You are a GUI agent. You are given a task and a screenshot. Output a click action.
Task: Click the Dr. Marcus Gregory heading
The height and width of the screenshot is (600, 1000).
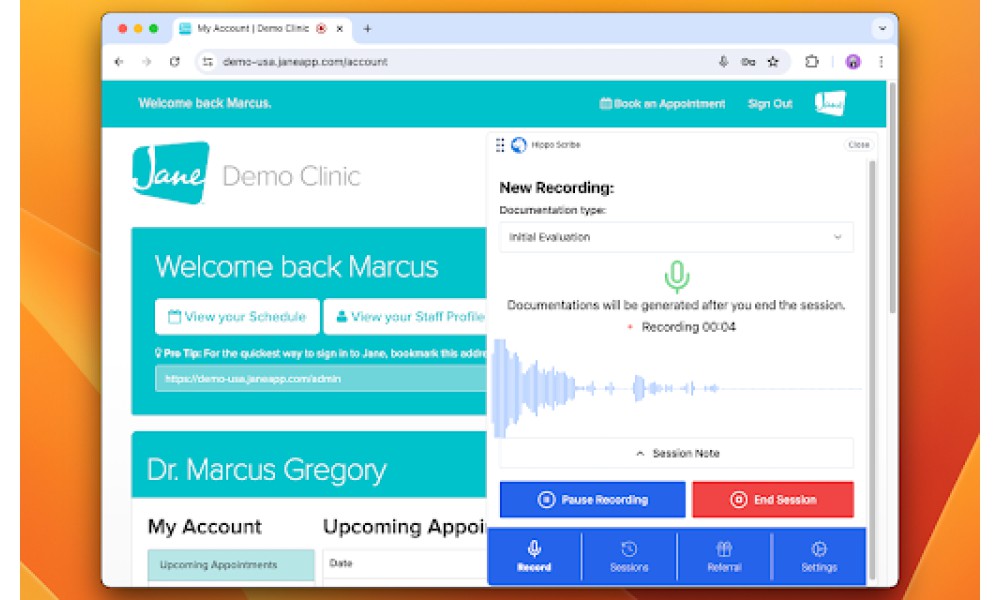coord(267,470)
